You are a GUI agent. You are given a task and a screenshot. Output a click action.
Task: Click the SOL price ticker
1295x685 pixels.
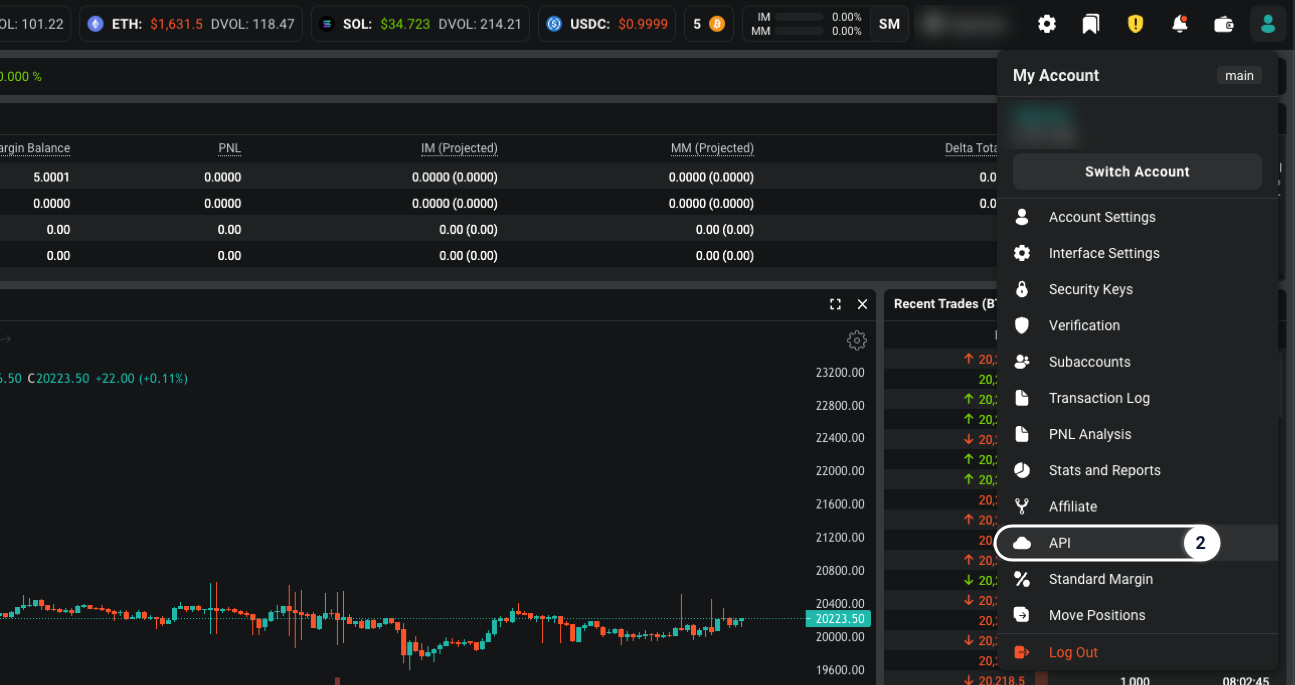click(420, 24)
